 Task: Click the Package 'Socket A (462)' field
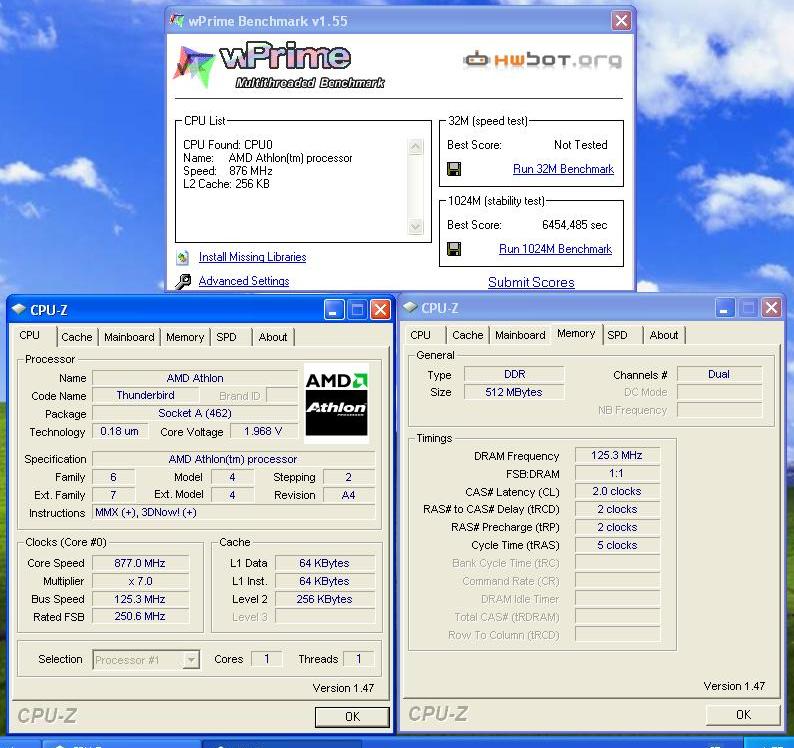coord(195,413)
